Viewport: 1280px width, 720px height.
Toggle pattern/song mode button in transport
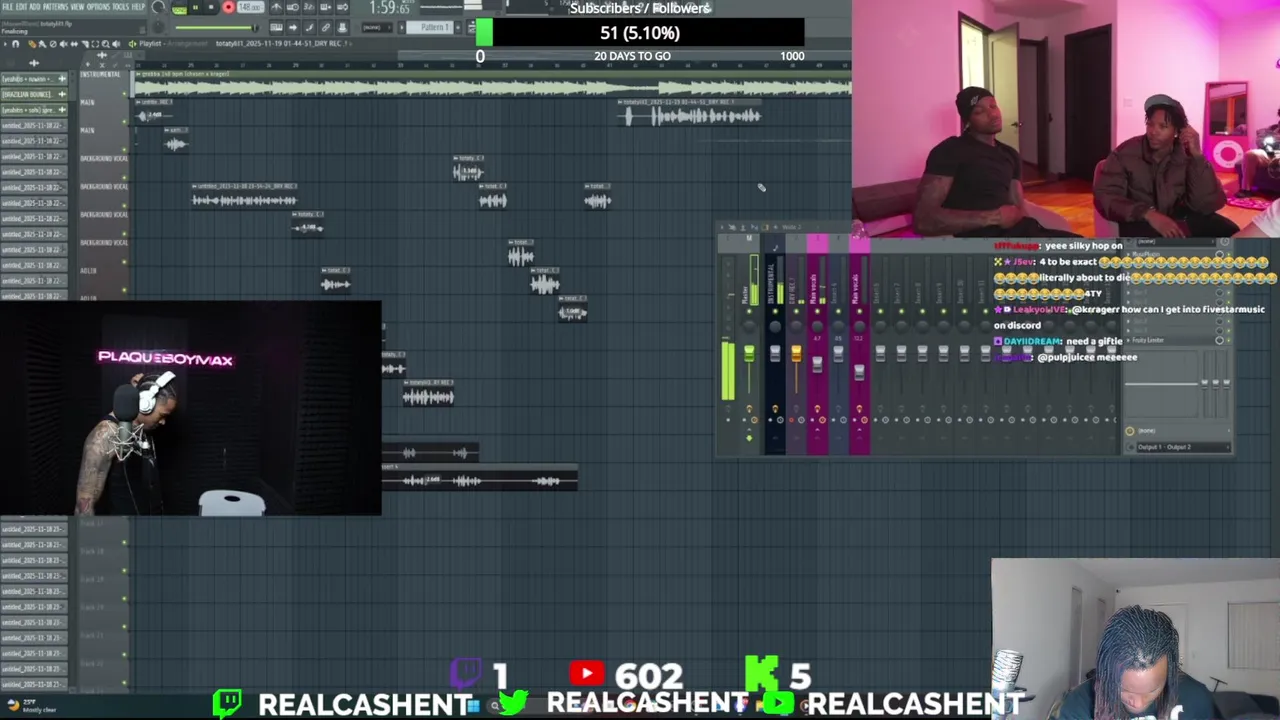click(x=179, y=8)
